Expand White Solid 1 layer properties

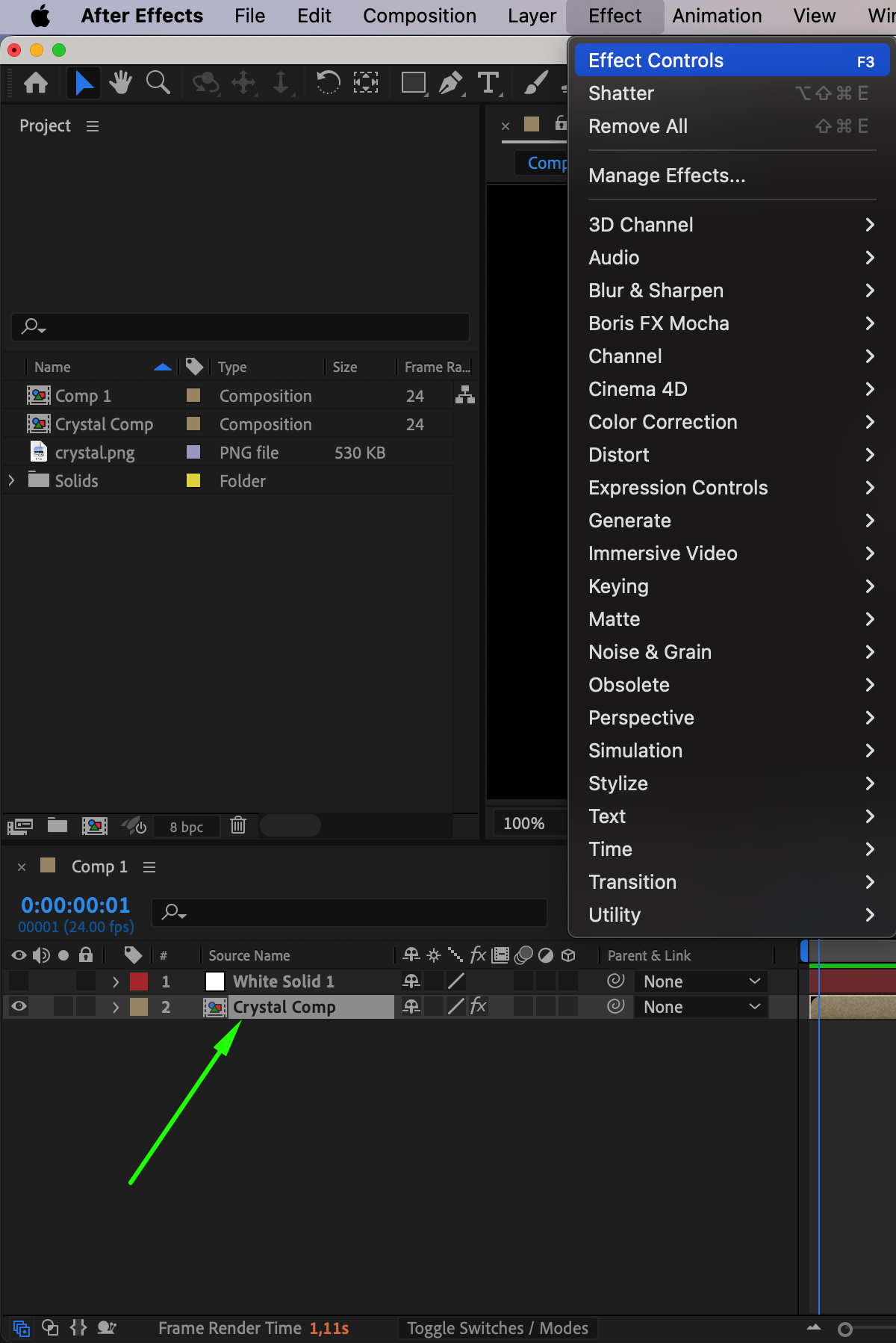tap(116, 981)
